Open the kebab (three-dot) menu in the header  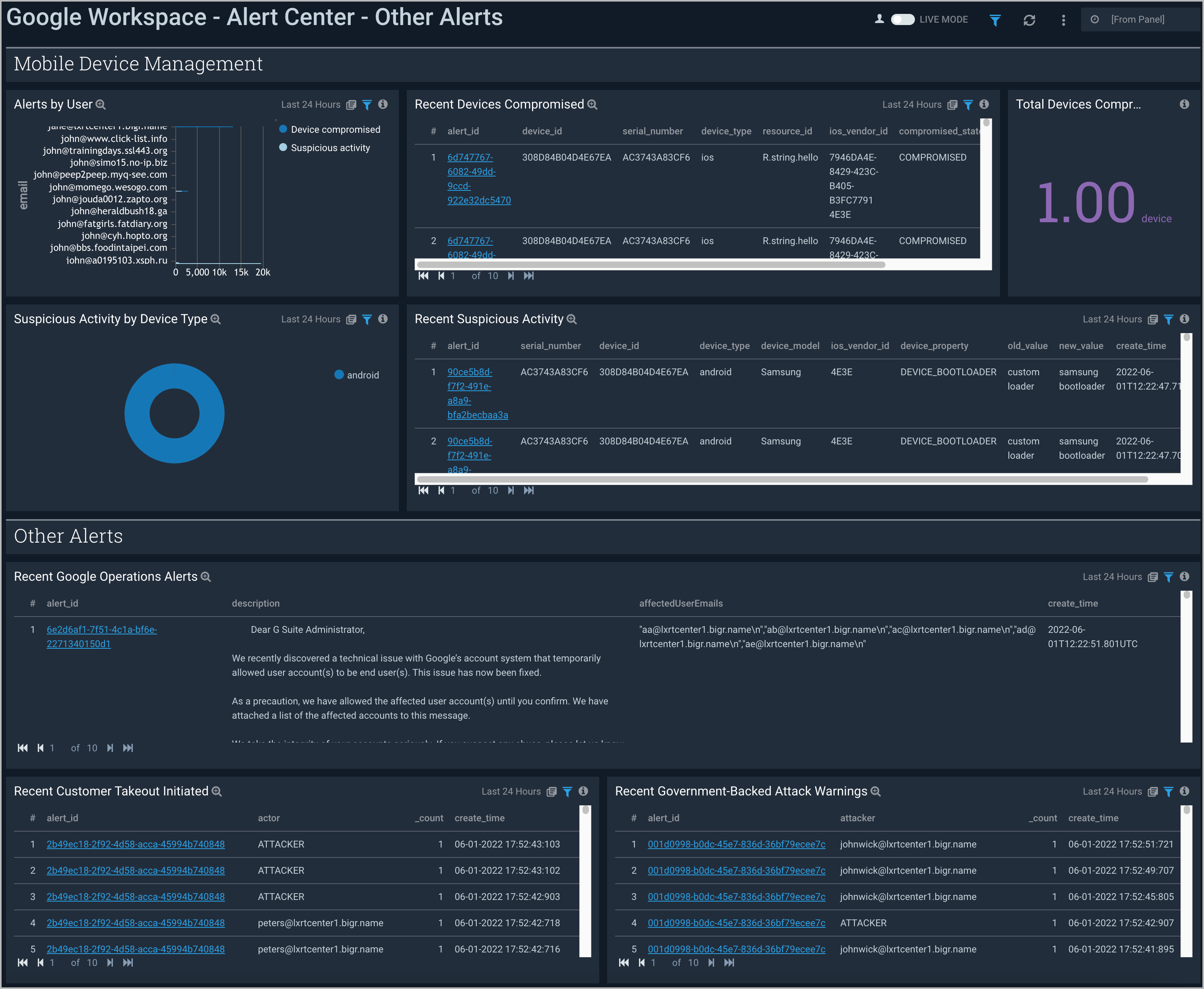(x=1063, y=19)
